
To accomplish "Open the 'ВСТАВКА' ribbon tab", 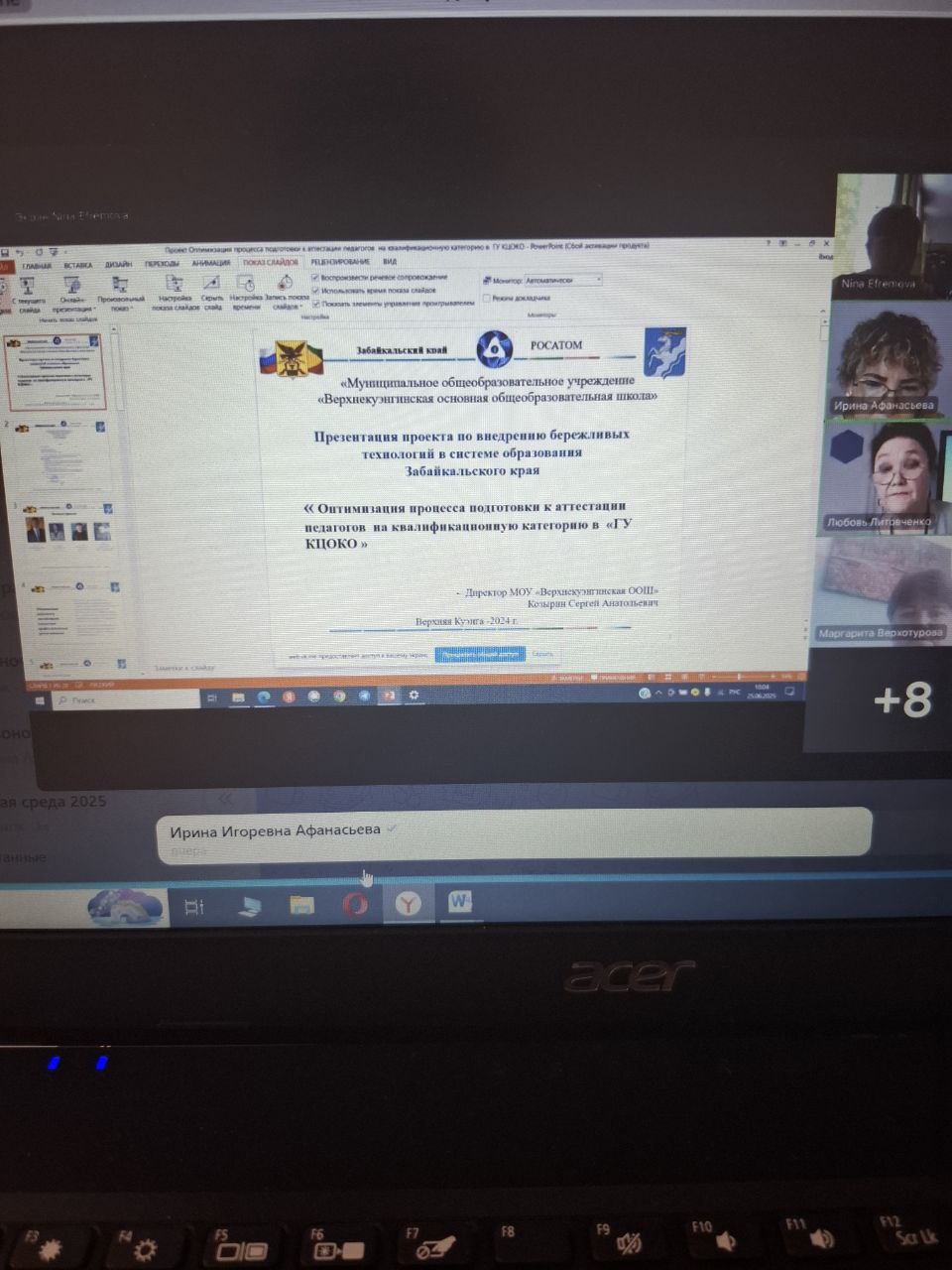I will click(x=78, y=265).
